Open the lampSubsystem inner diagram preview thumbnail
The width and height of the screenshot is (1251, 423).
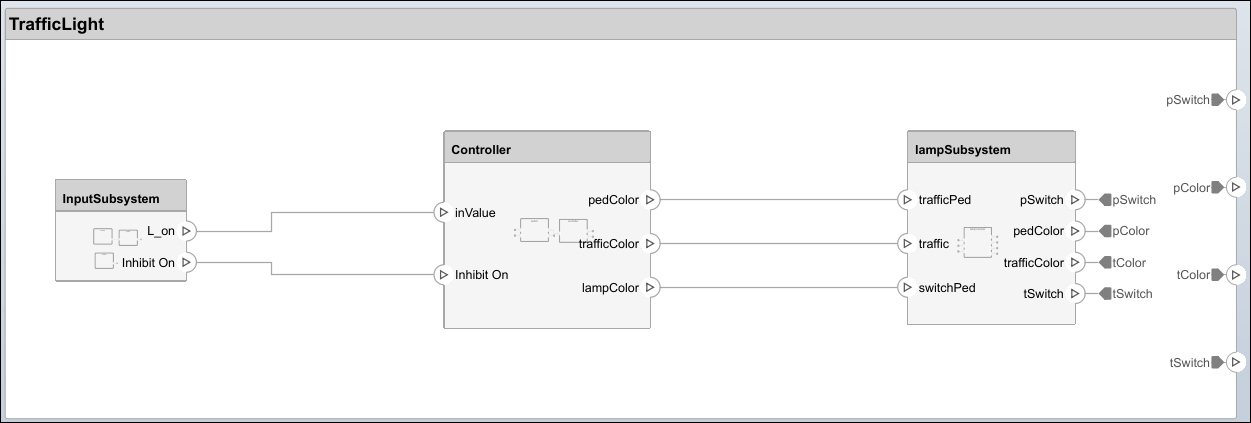(x=977, y=243)
